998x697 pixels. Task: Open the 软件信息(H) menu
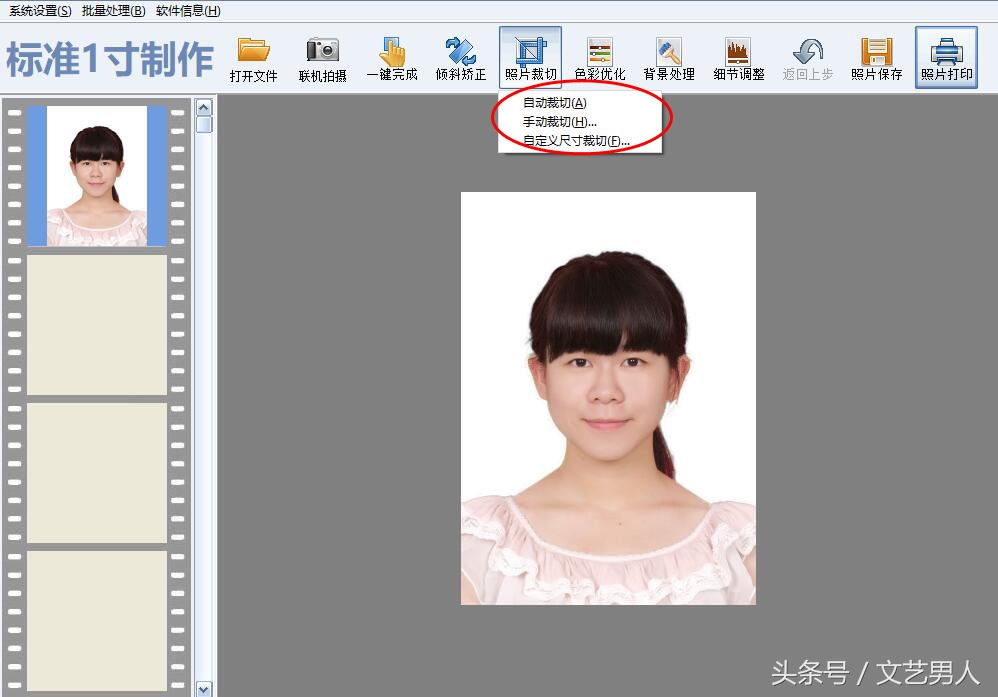[x=188, y=11]
